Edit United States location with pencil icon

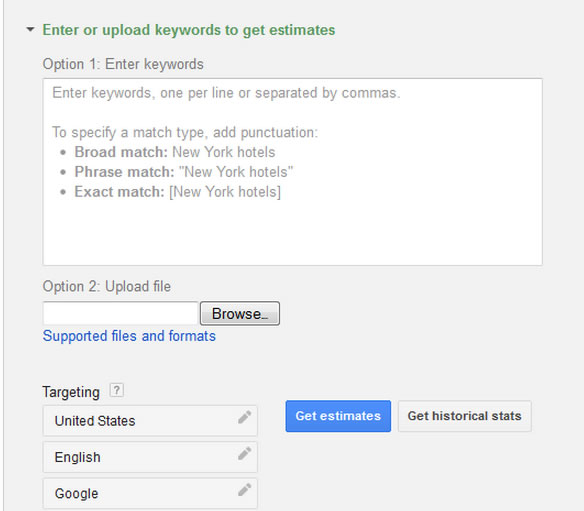[245, 417]
